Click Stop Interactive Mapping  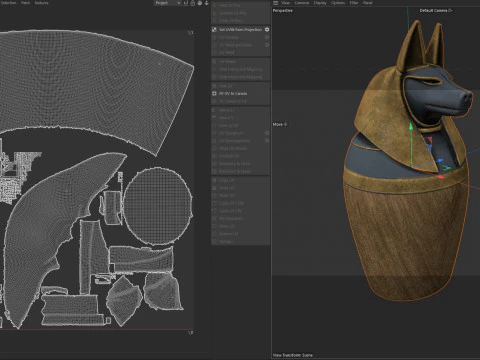click(240, 77)
